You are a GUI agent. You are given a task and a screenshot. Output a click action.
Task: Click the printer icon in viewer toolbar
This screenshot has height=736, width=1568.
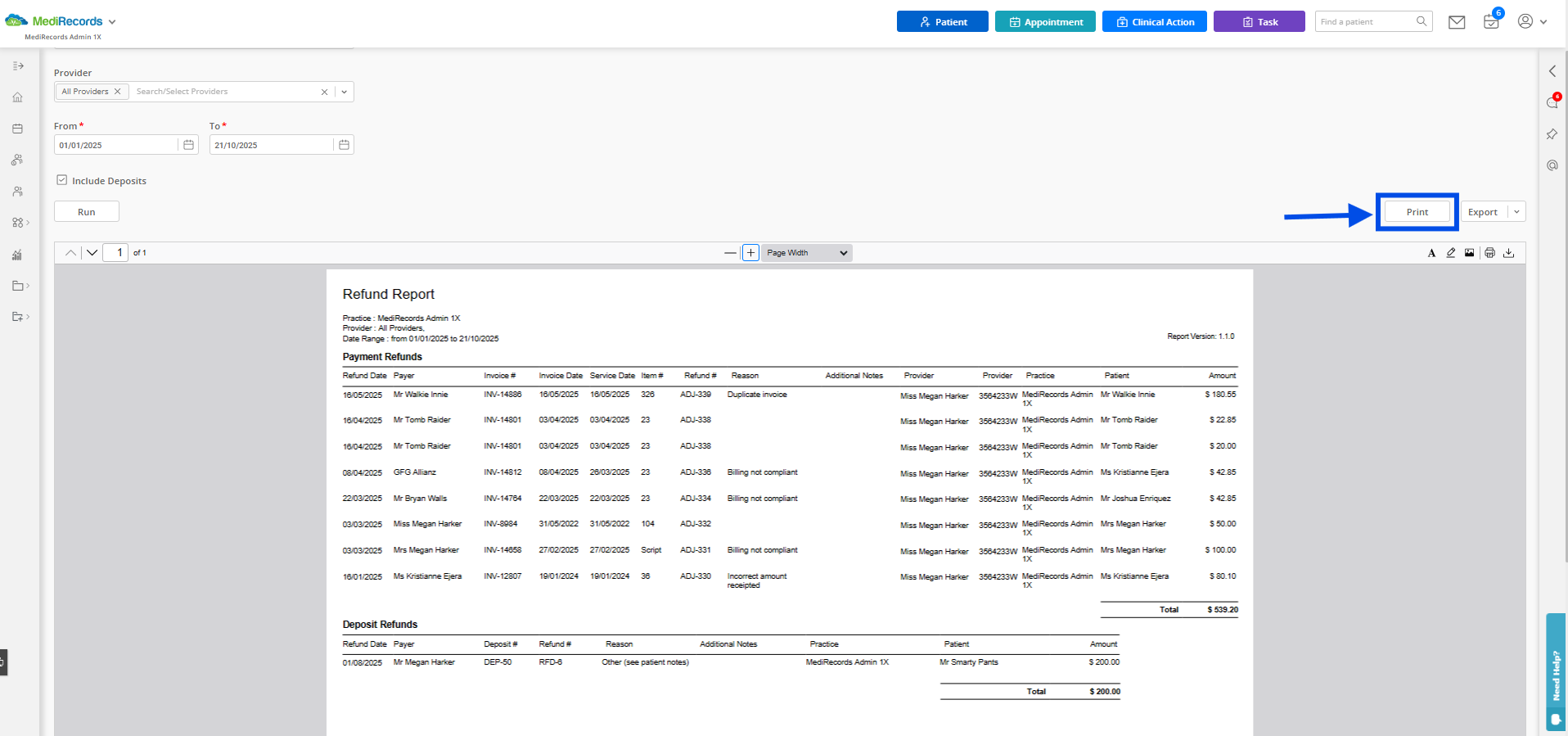pos(1489,253)
